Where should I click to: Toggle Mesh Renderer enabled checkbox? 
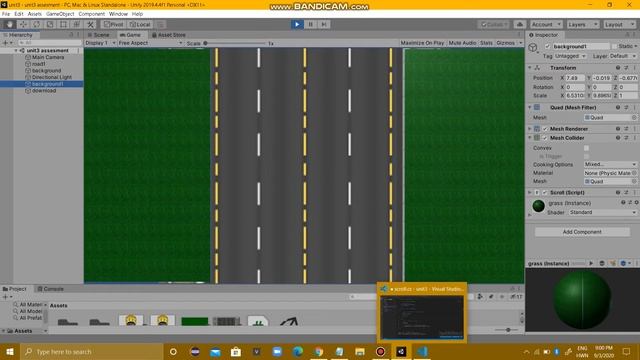click(545, 129)
